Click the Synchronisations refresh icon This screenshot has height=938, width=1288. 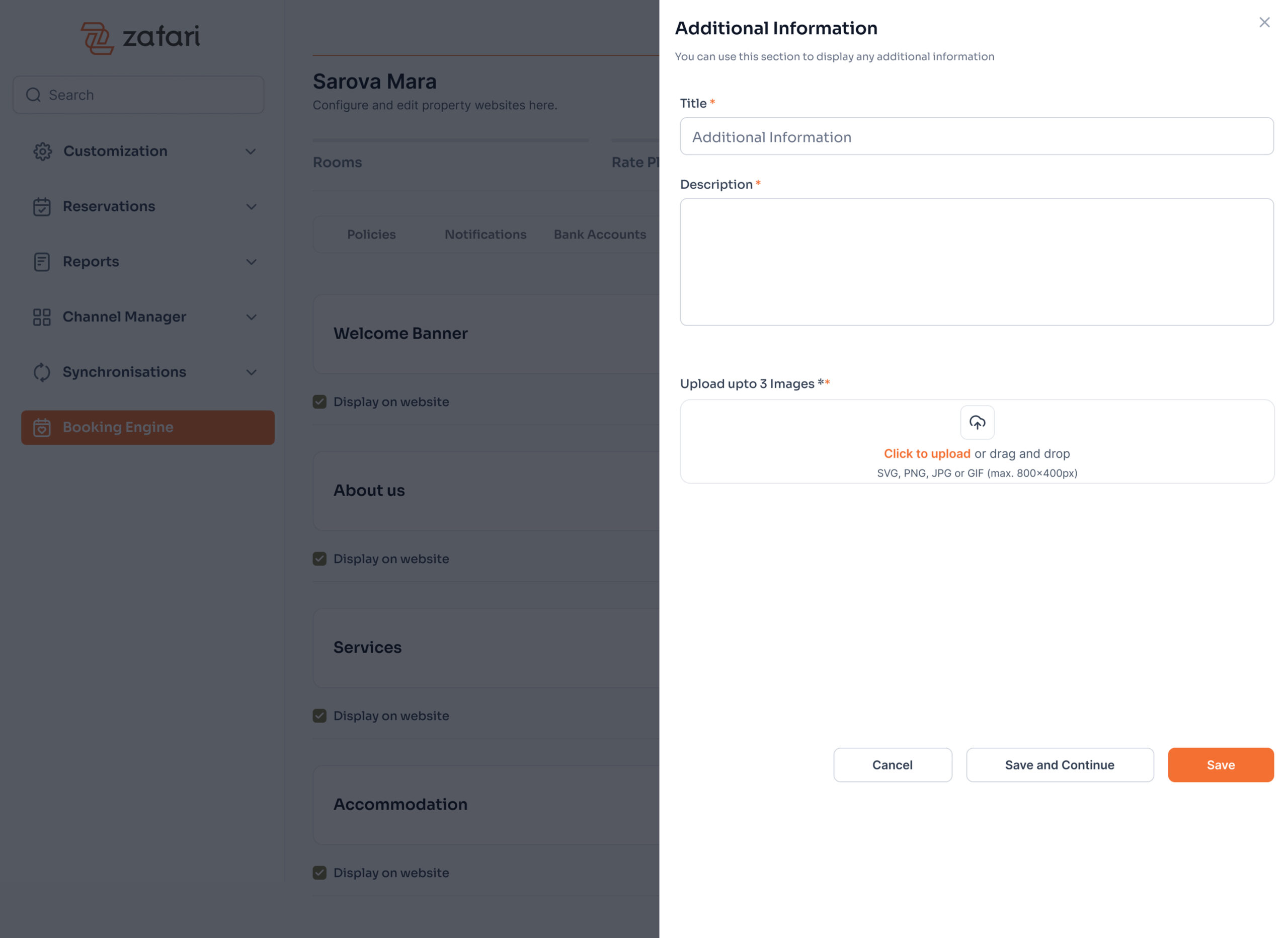coord(41,372)
